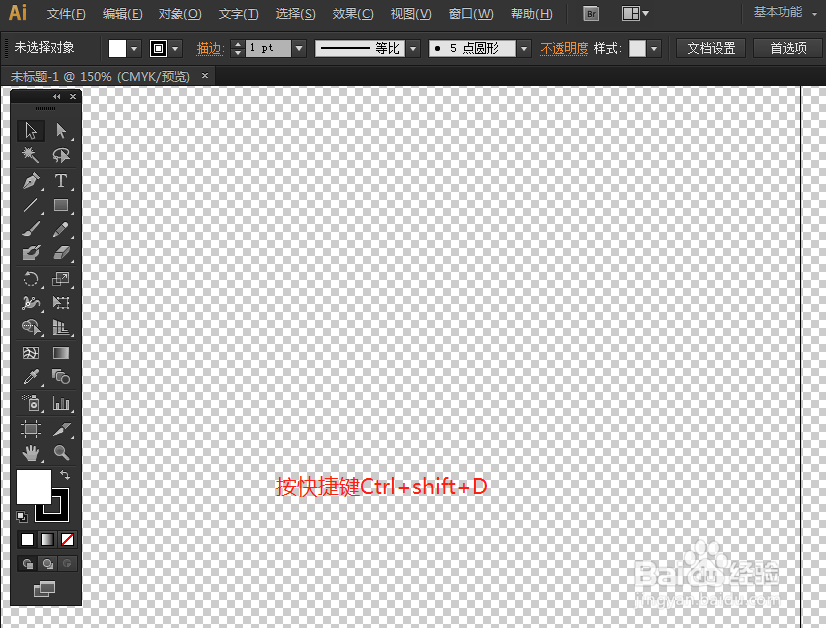The image size is (826, 628).
Task: Select the Rectangle tool
Action: point(61,205)
